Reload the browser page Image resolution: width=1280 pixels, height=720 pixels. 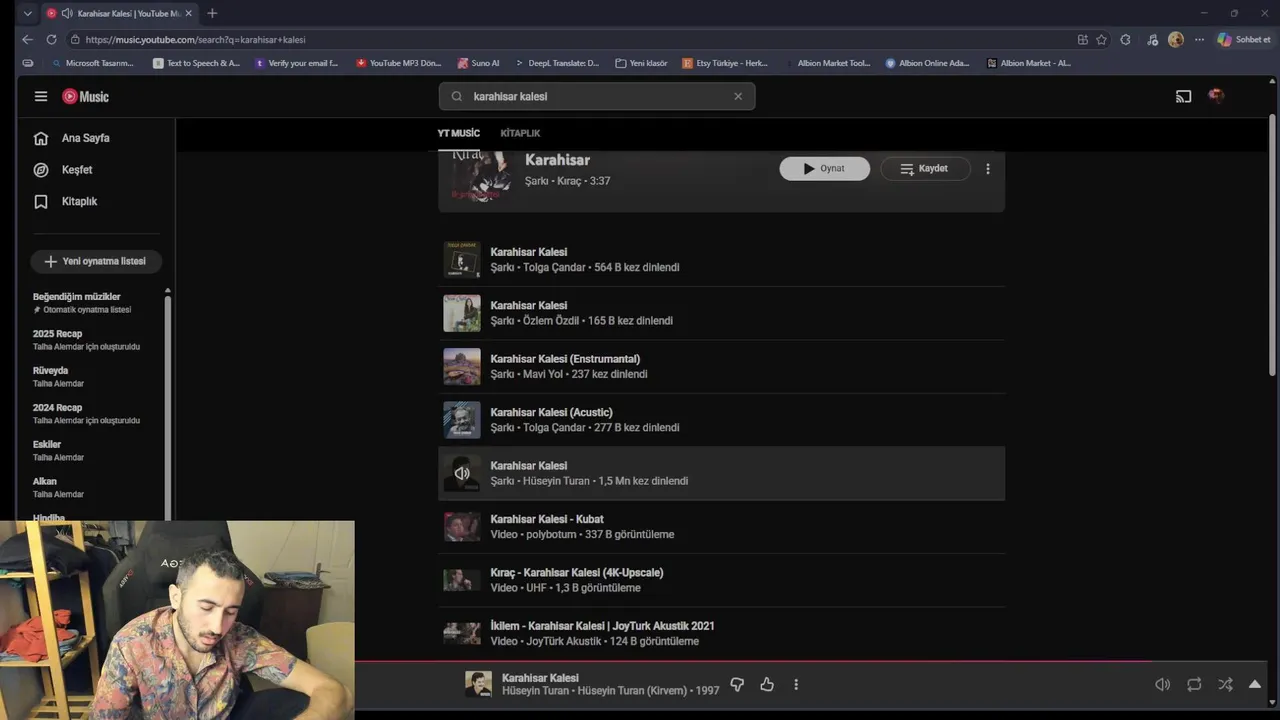(51, 39)
